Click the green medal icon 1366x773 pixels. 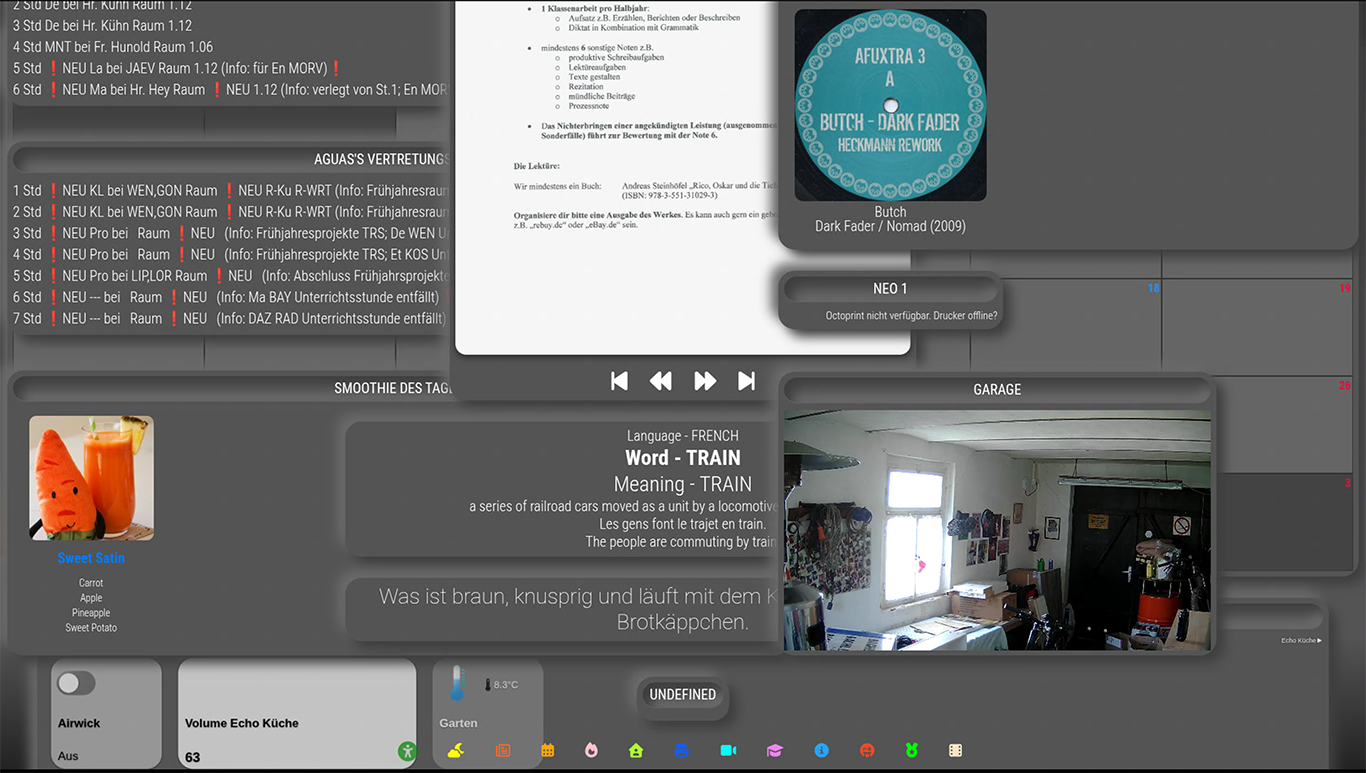(911, 750)
